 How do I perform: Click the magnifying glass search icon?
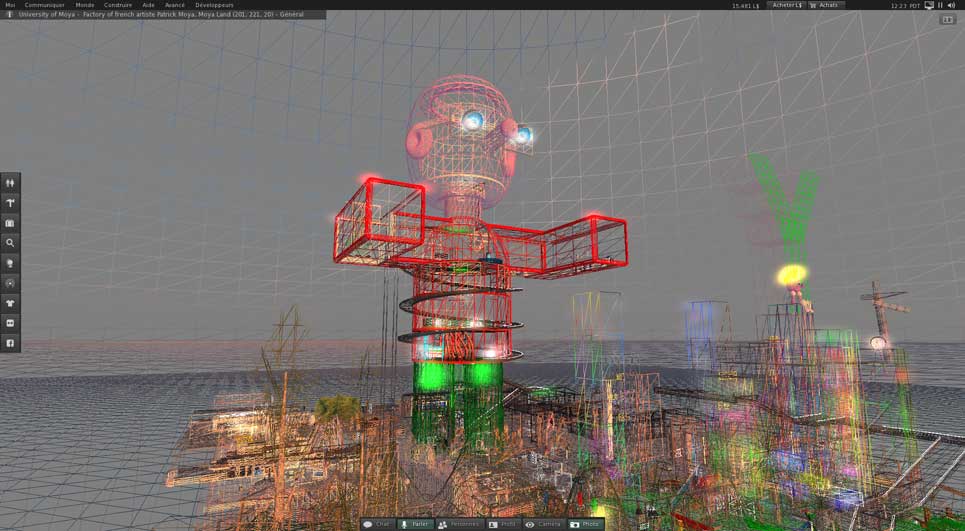tap(10, 243)
